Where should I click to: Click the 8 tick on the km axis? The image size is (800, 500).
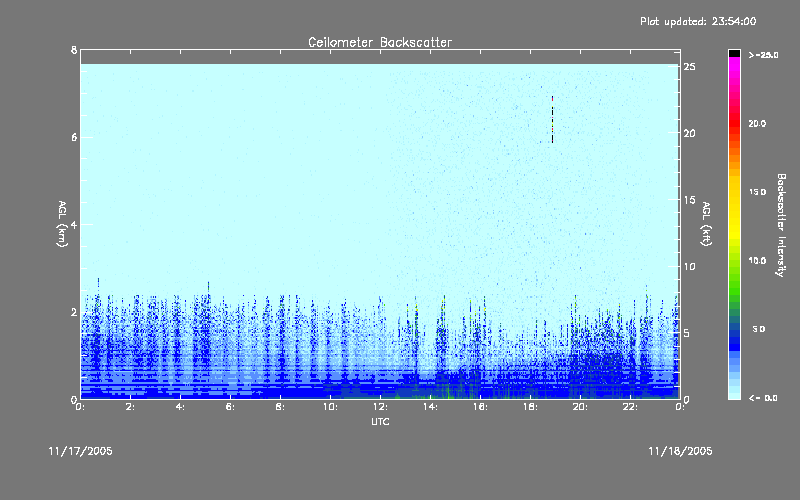click(74, 50)
